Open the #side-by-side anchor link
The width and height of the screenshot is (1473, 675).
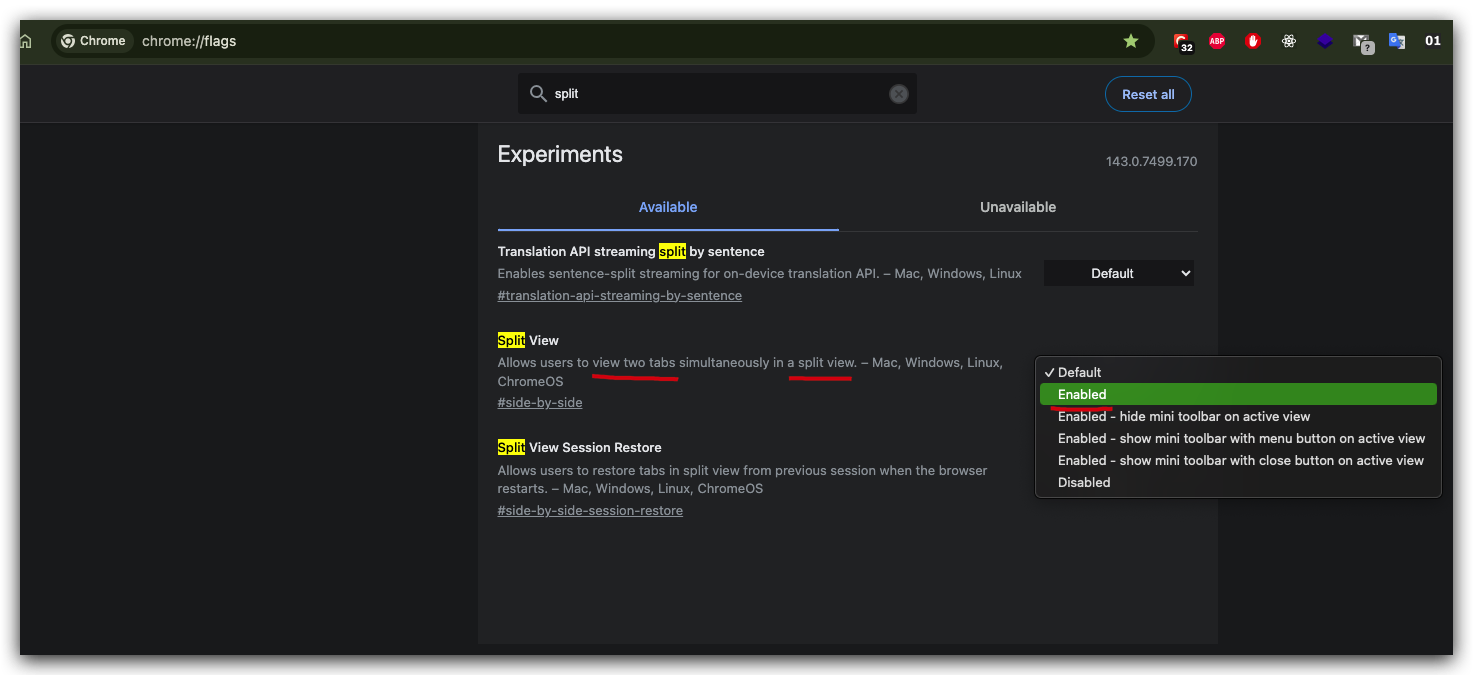[540, 402]
